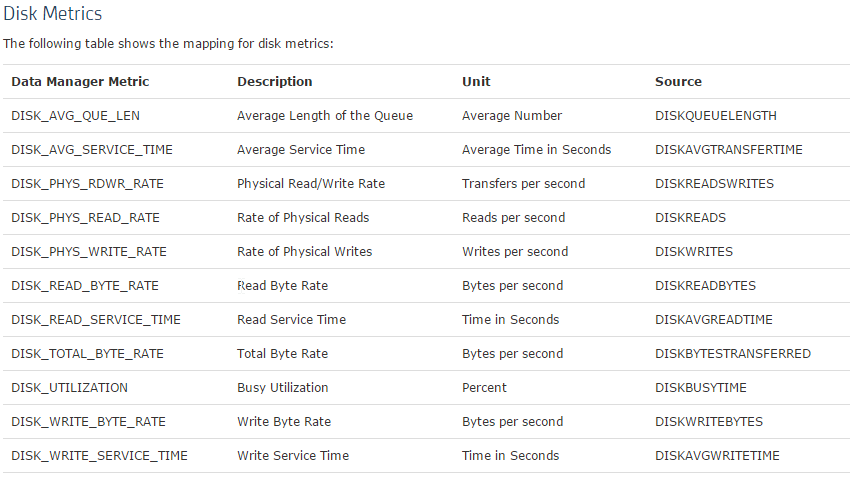Image resolution: width=863 pixels, height=479 pixels.
Task: Click the DISK_UTILIZATION metric name
Action: coord(69,388)
